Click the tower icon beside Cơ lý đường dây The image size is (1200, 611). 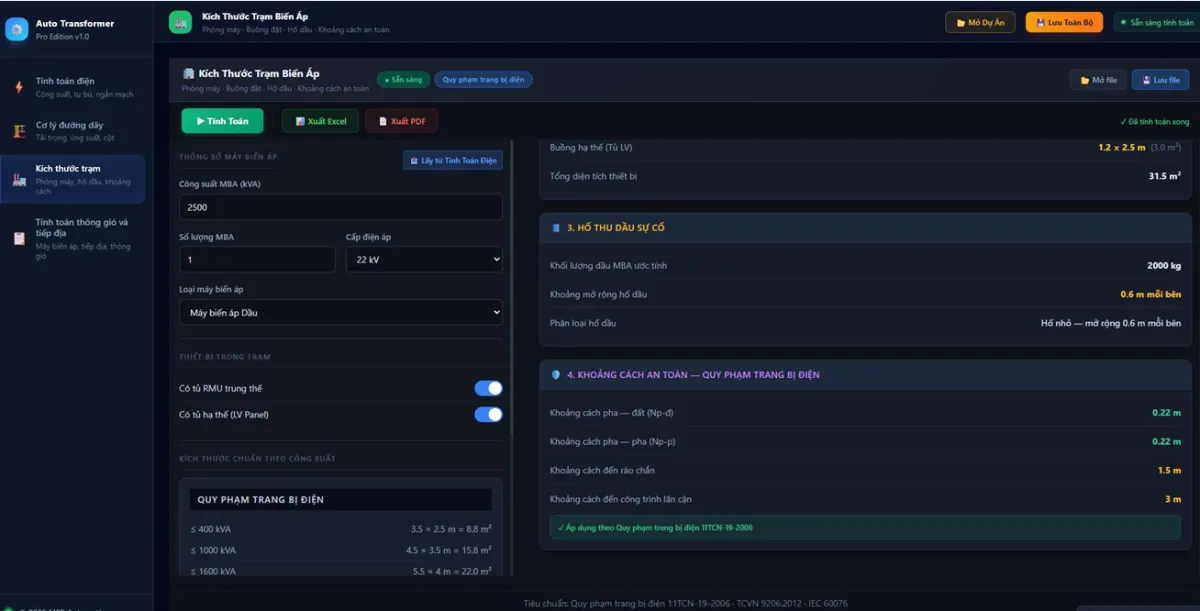click(18, 130)
